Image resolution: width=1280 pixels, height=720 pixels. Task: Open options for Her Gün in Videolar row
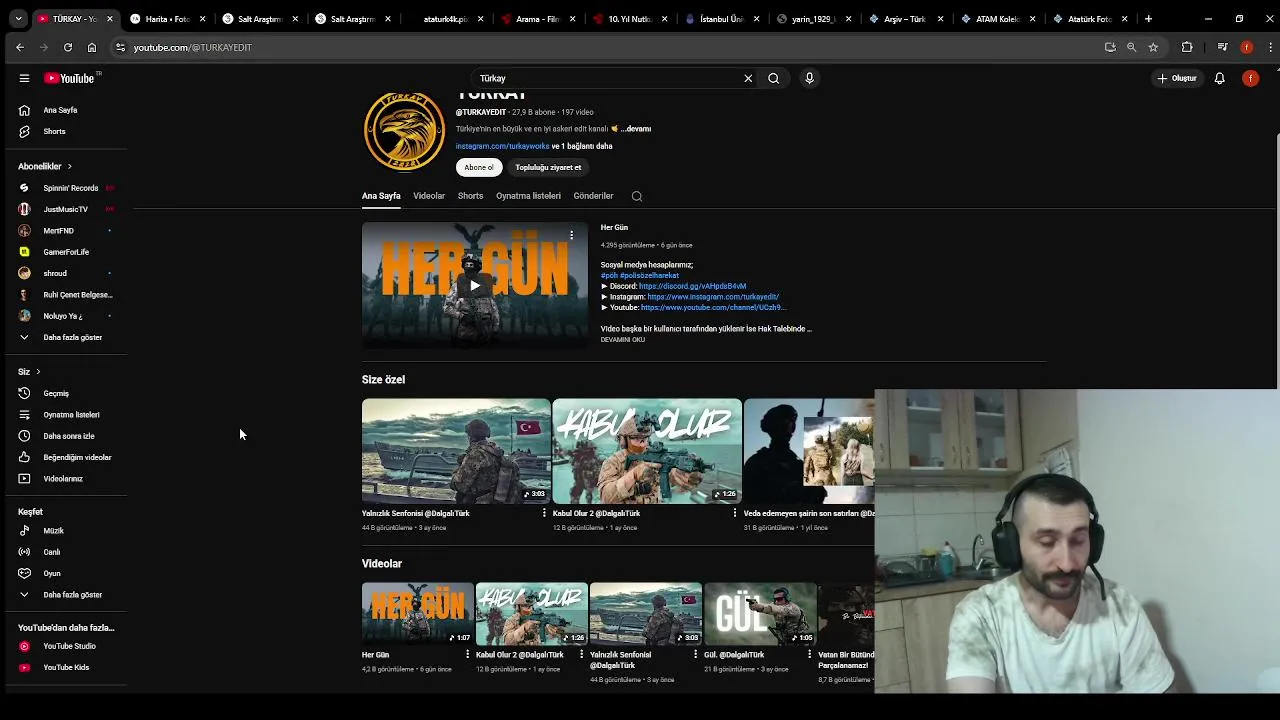click(x=467, y=654)
